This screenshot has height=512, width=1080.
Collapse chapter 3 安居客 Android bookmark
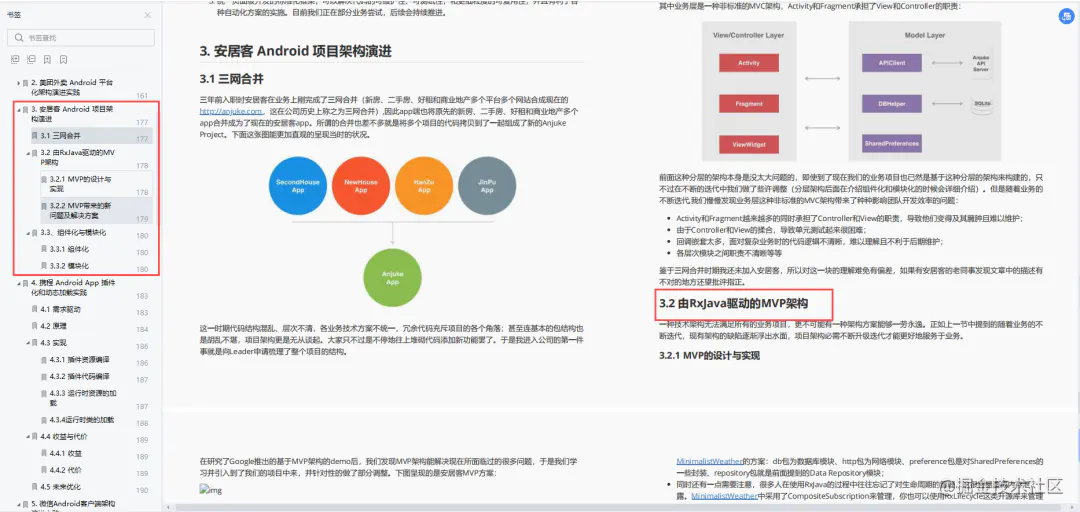19,110
